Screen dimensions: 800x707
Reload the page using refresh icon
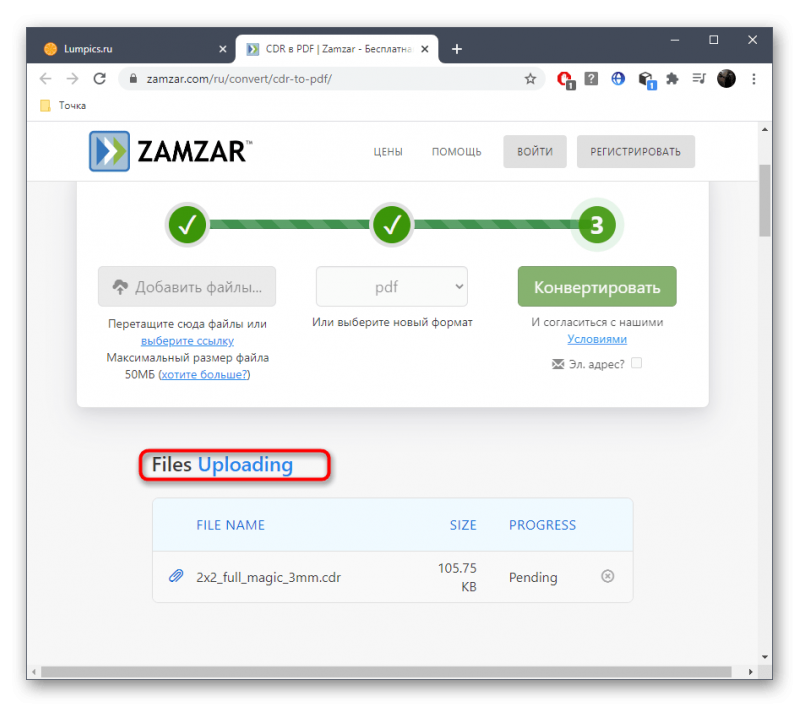[x=99, y=79]
